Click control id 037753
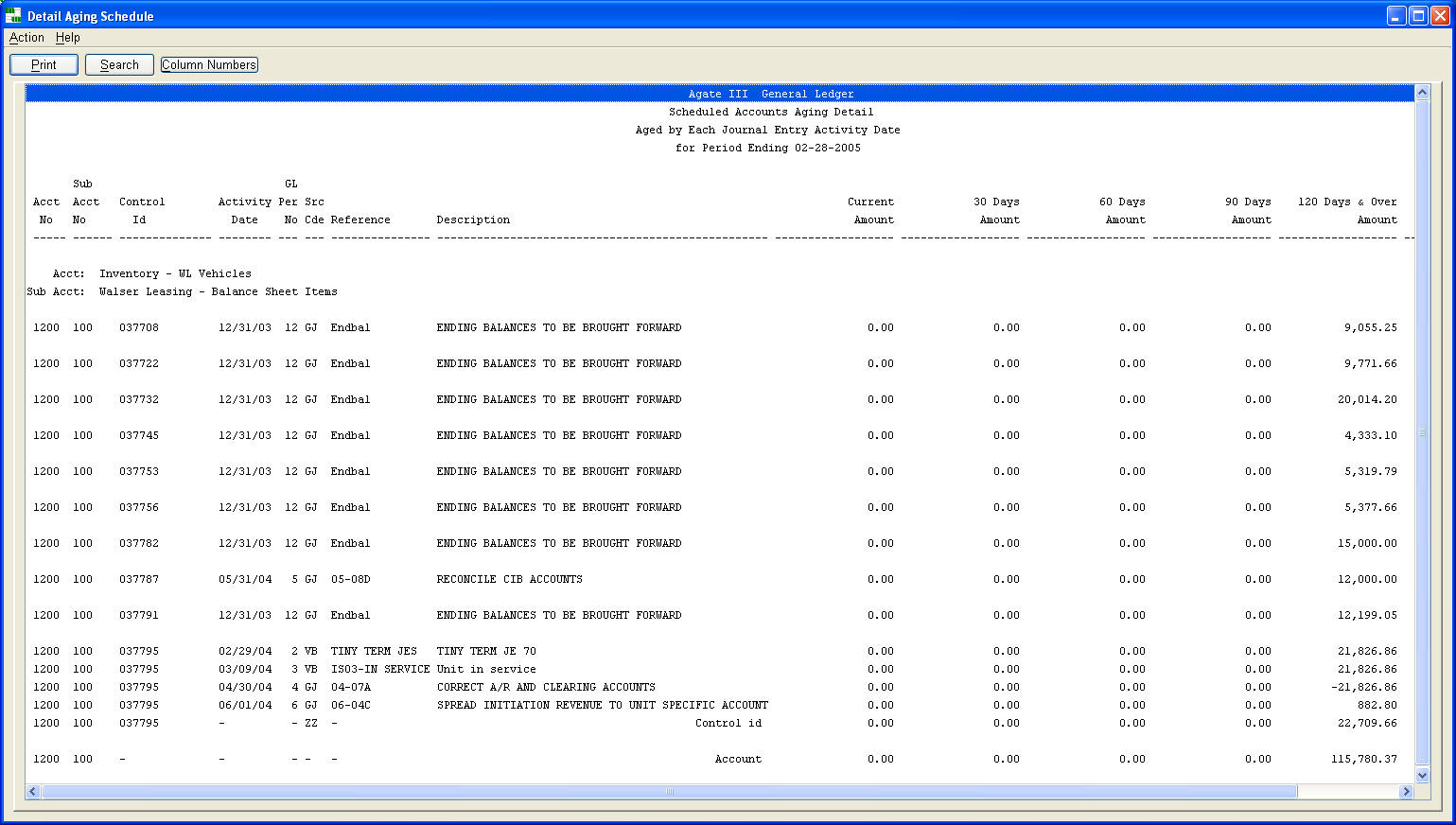 pos(139,471)
